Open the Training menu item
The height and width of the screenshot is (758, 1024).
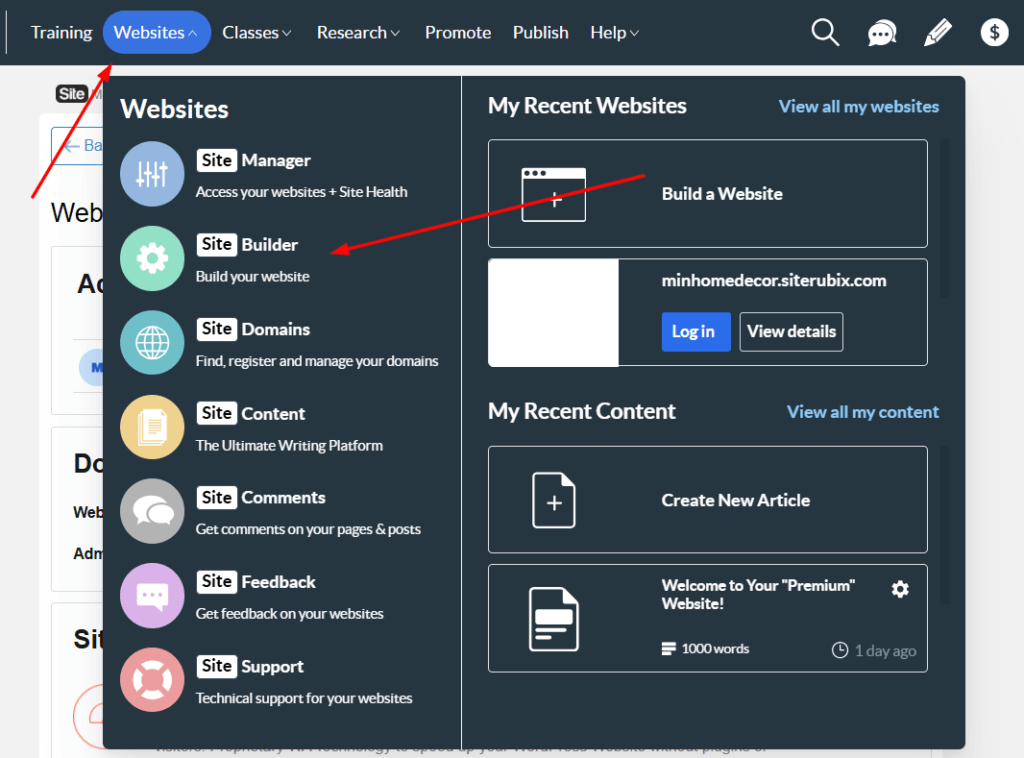tap(61, 33)
